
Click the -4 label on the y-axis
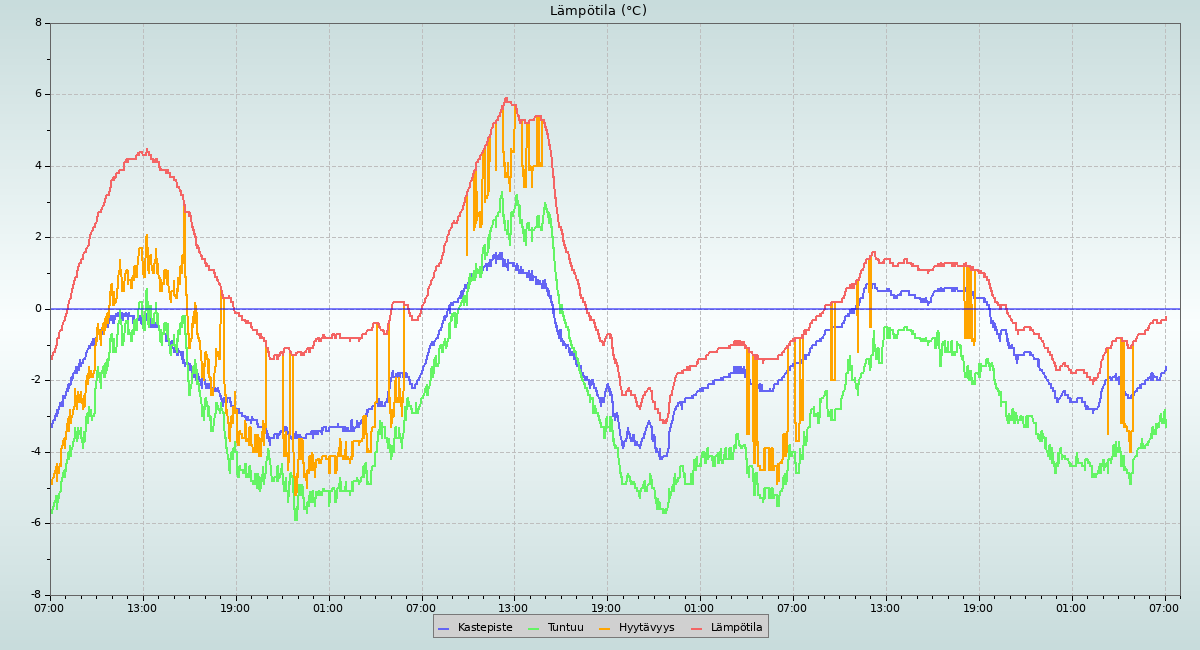coord(36,452)
